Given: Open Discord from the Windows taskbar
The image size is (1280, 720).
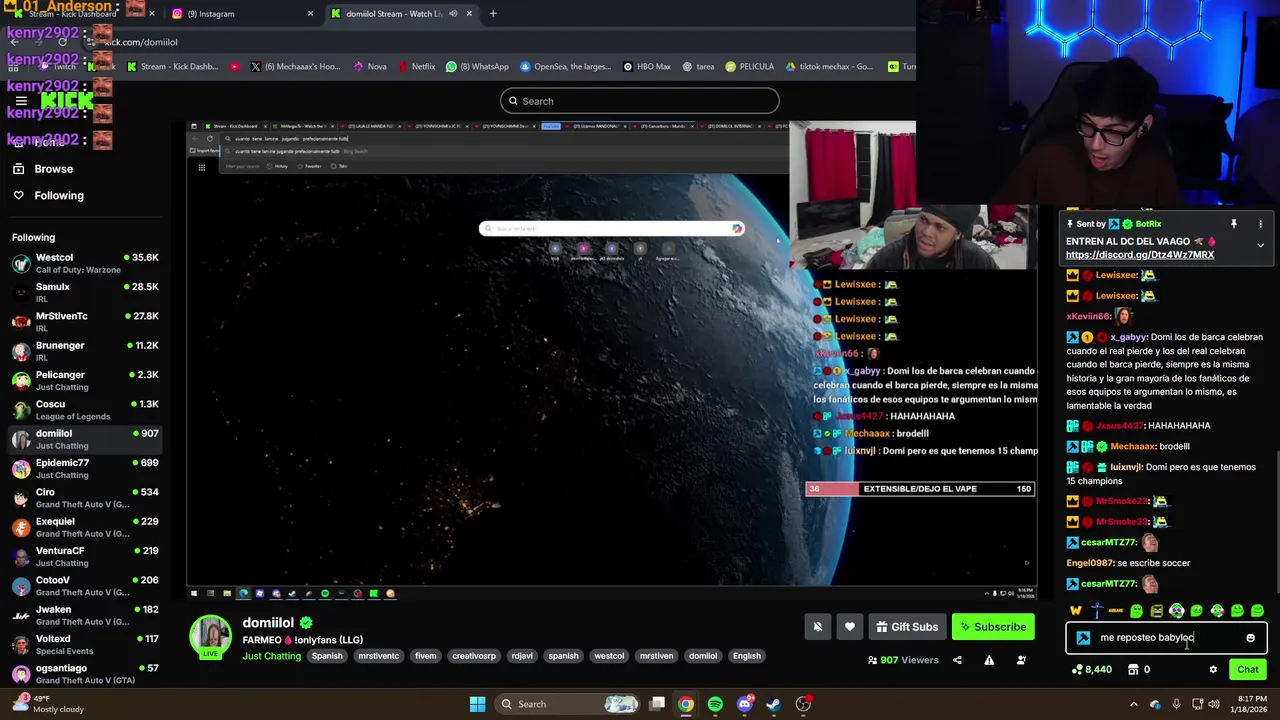Looking at the screenshot, I should 744,704.
